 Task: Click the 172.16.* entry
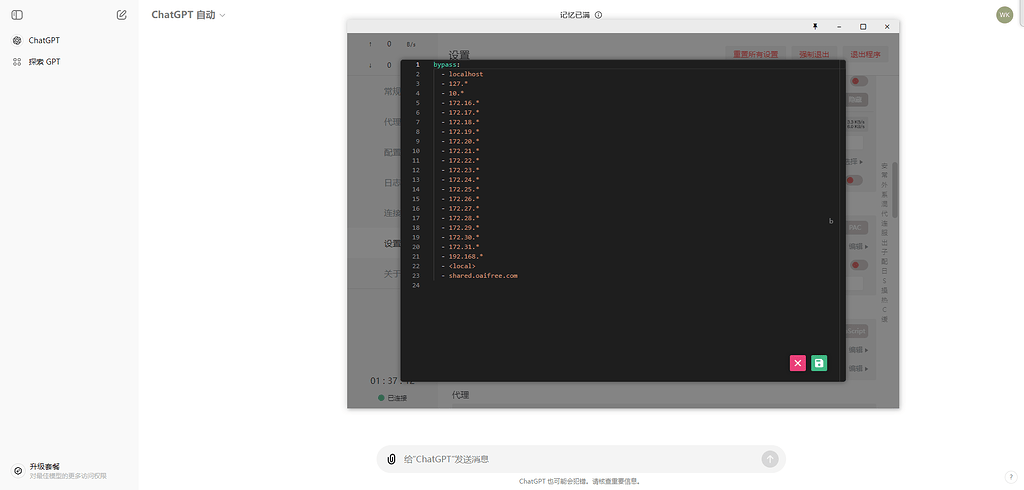click(x=464, y=103)
